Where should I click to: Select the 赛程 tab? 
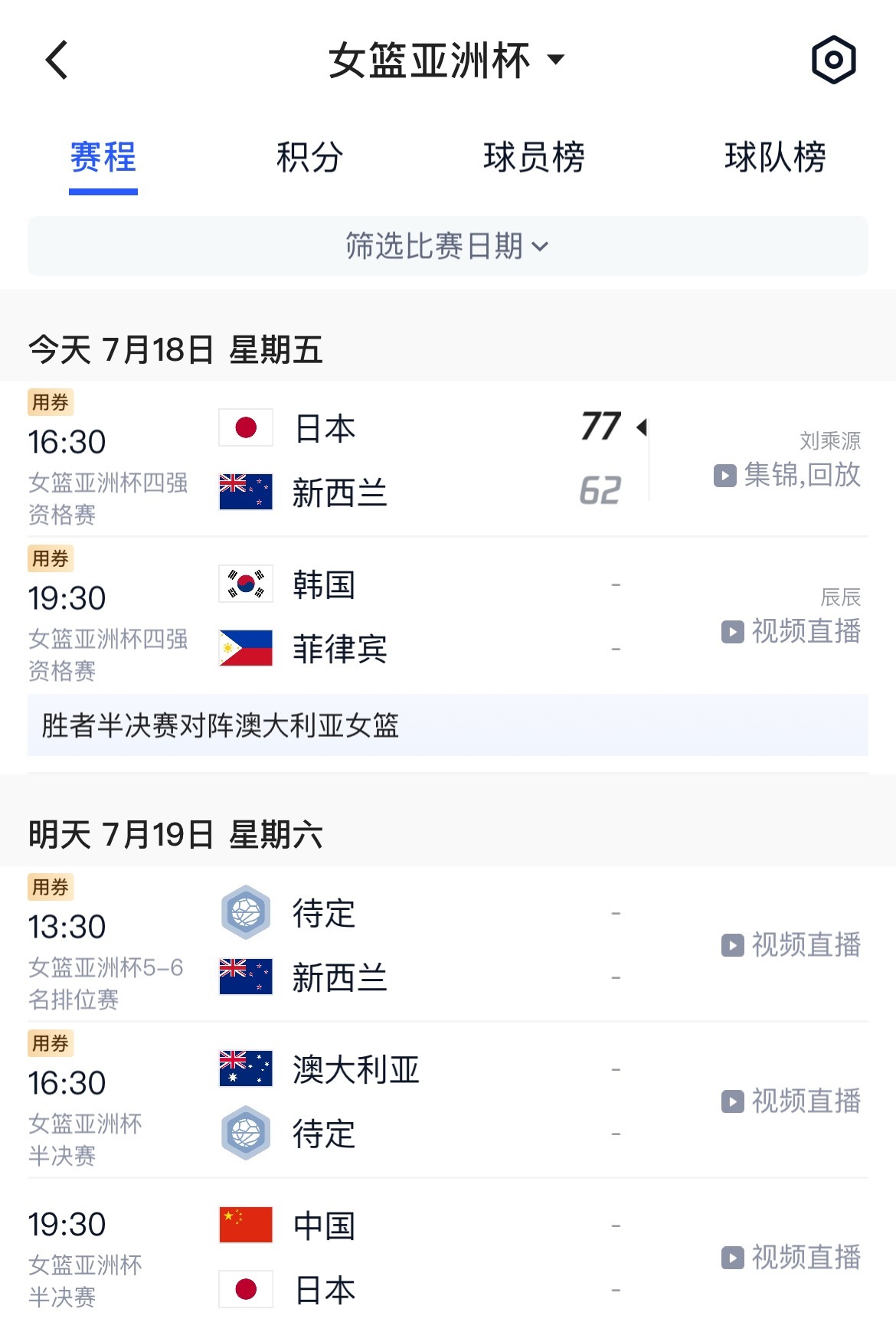[x=103, y=158]
